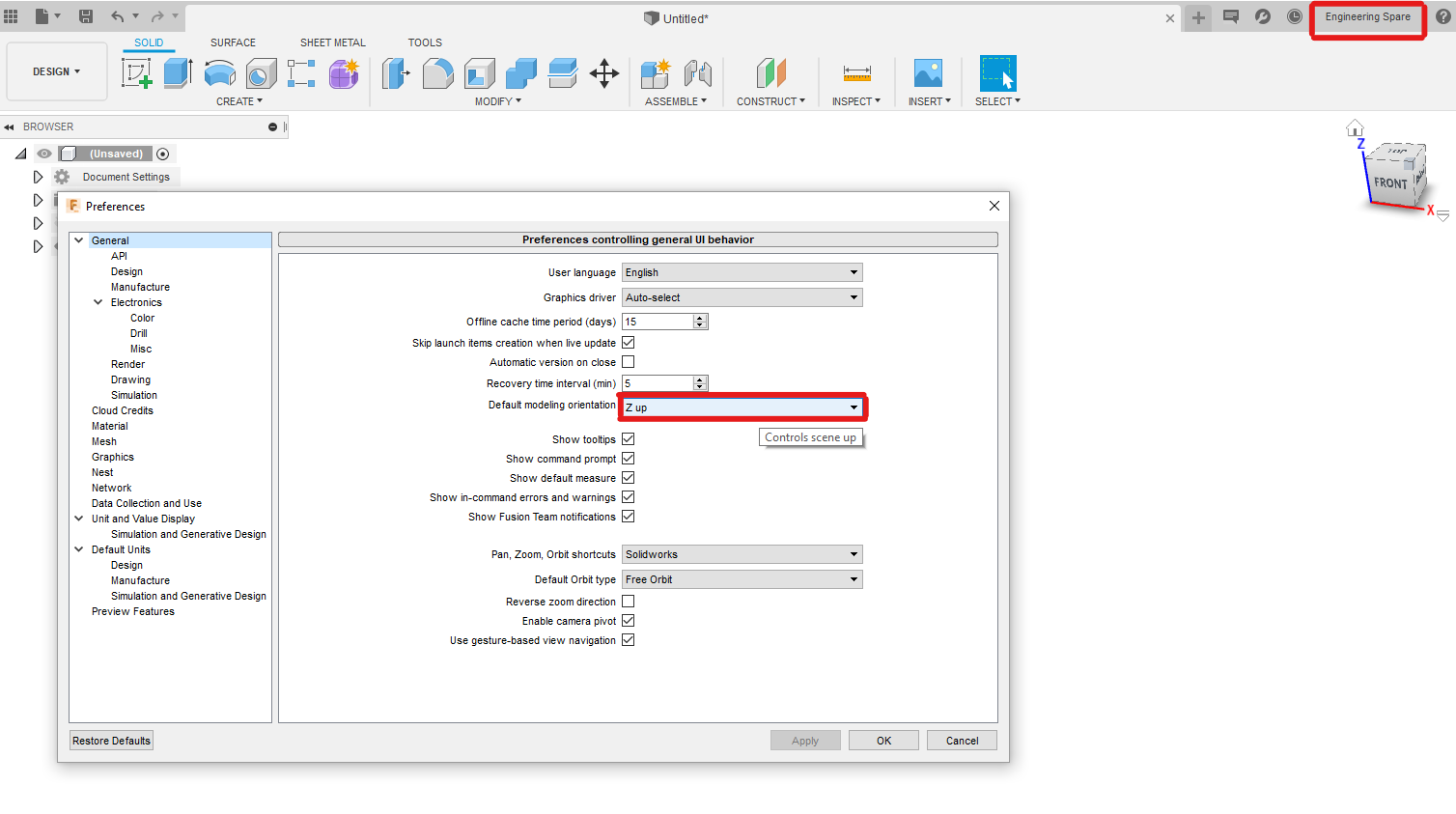Toggle Show tooltips checkbox
The width and height of the screenshot is (1456, 814).
click(x=628, y=439)
